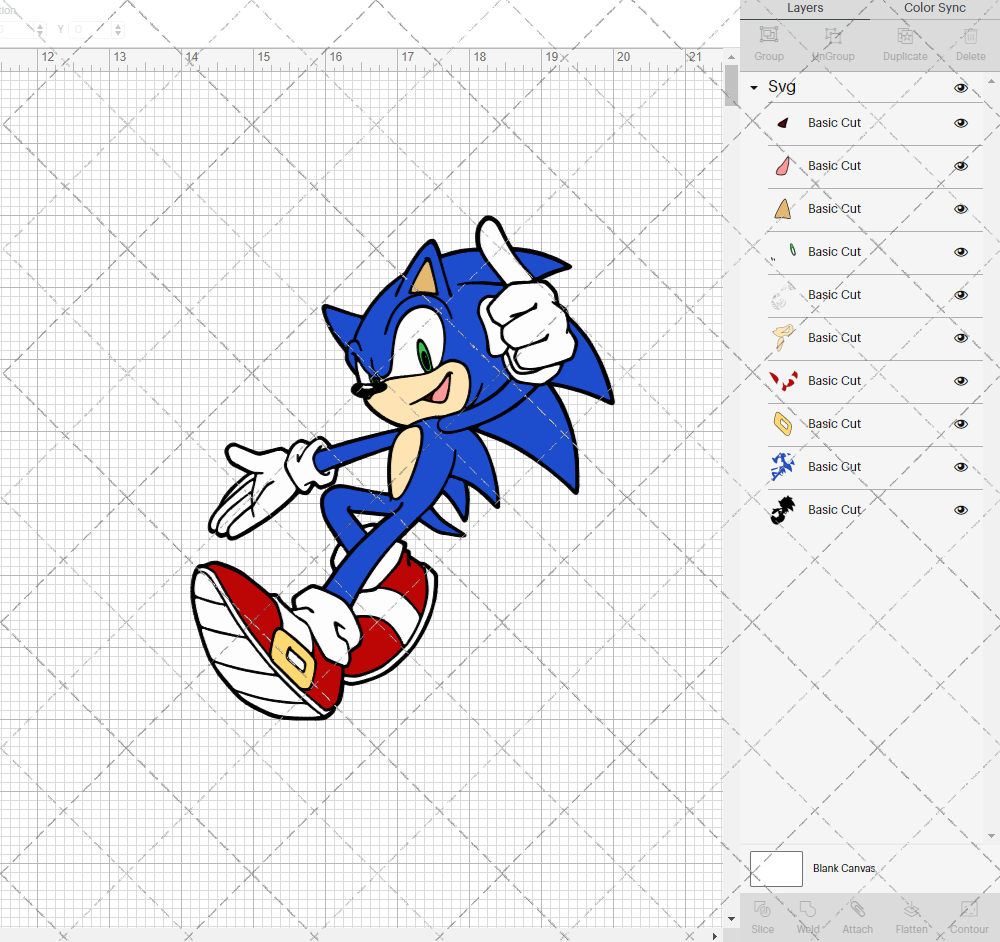Image resolution: width=1000 pixels, height=942 pixels.
Task: Click the chevron at bottom of Layers panel
Action: 993,836
